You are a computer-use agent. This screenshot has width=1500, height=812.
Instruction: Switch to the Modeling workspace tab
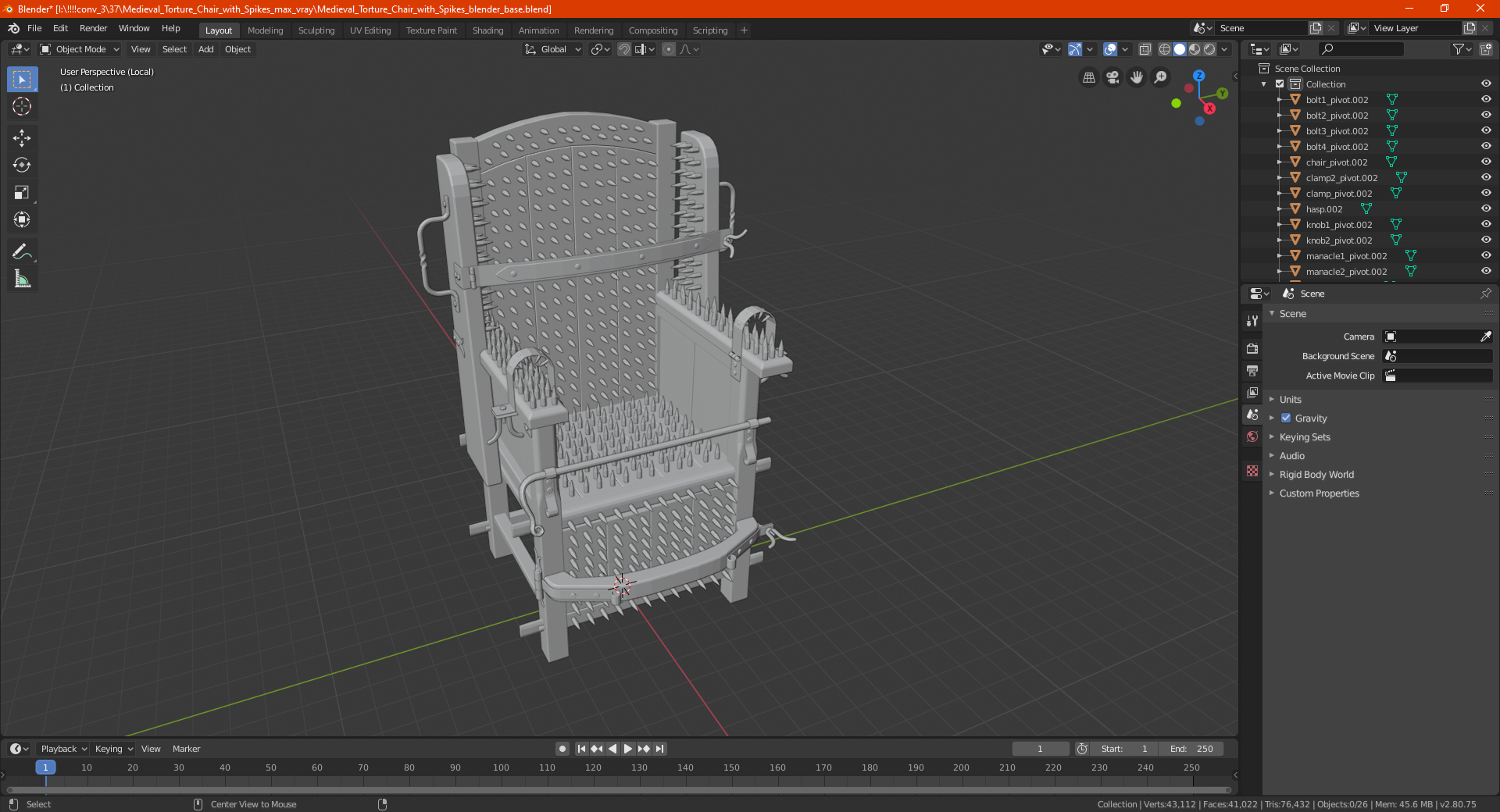tap(265, 30)
